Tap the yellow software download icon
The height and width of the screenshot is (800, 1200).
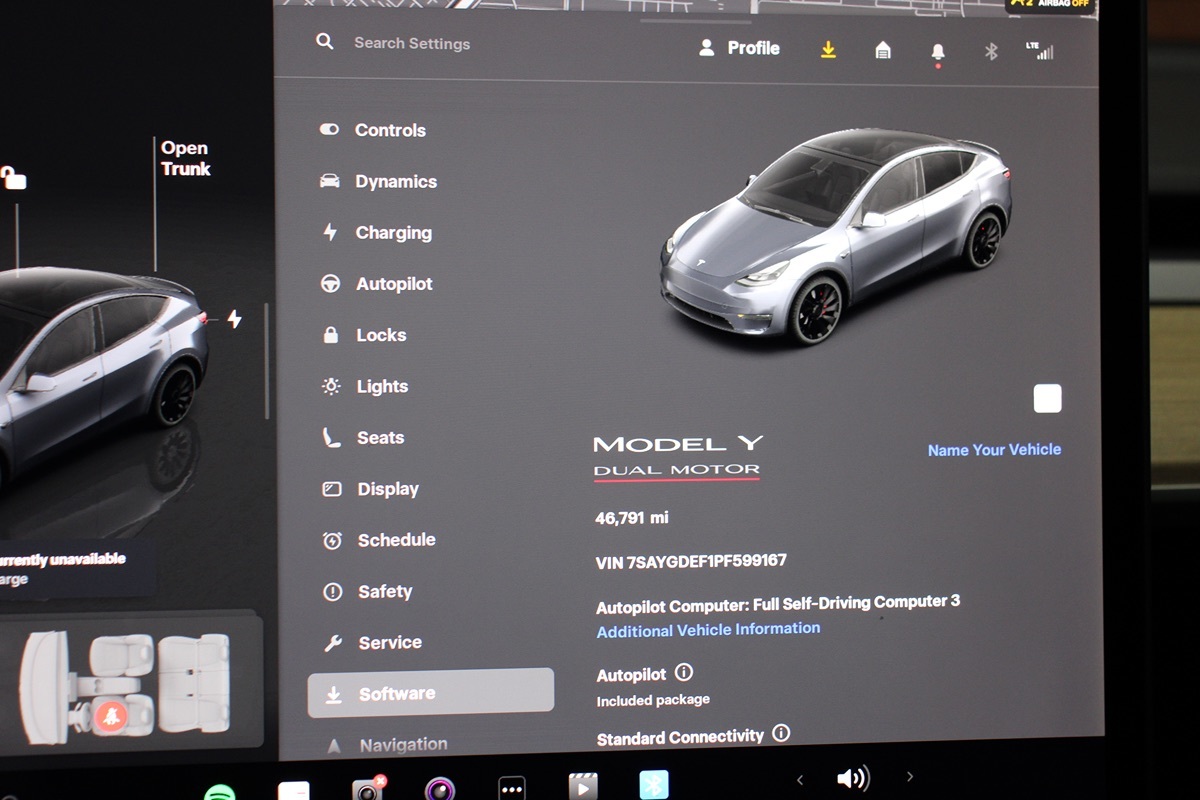(828, 49)
